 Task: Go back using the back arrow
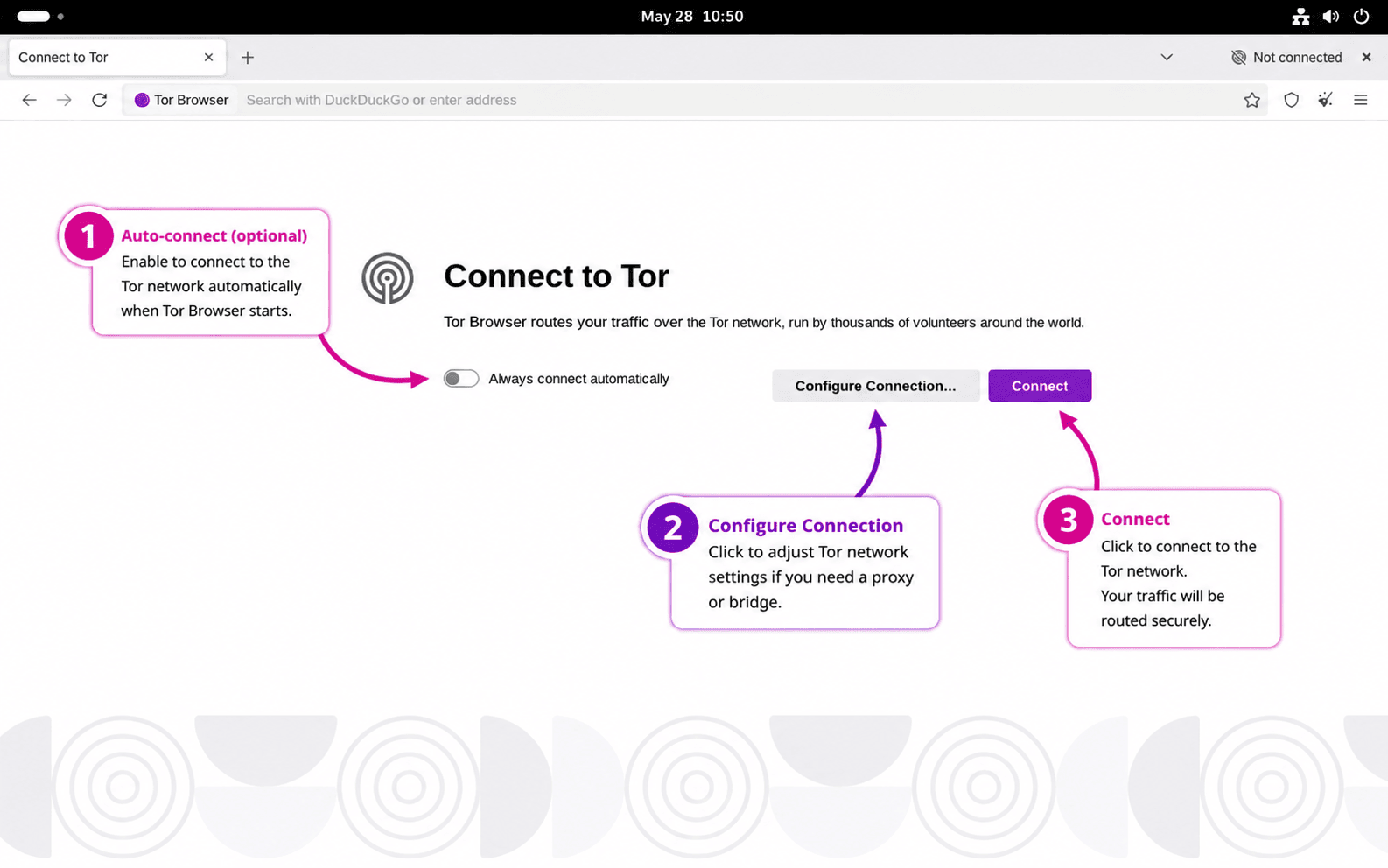(29, 100)
